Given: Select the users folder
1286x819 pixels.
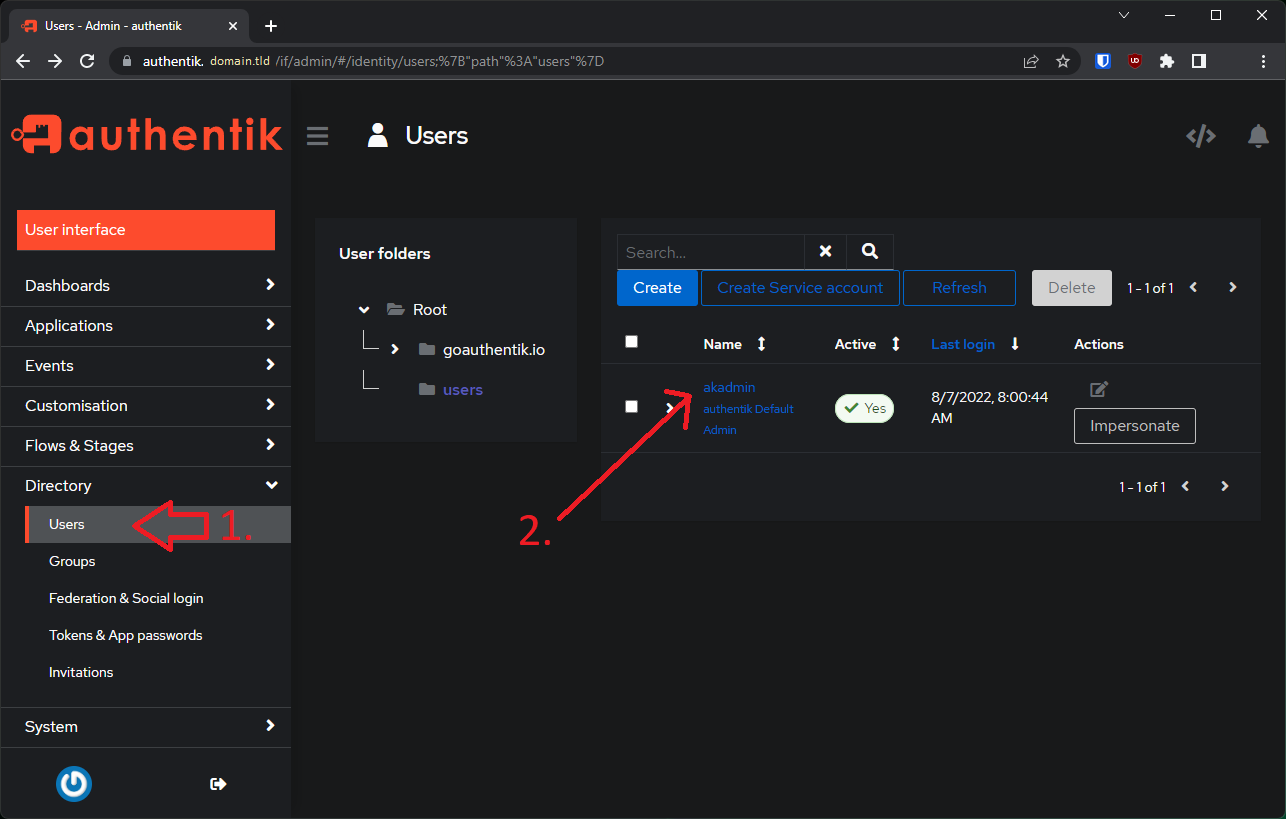Looking at the screenshot, I should (x=463, y=390).
